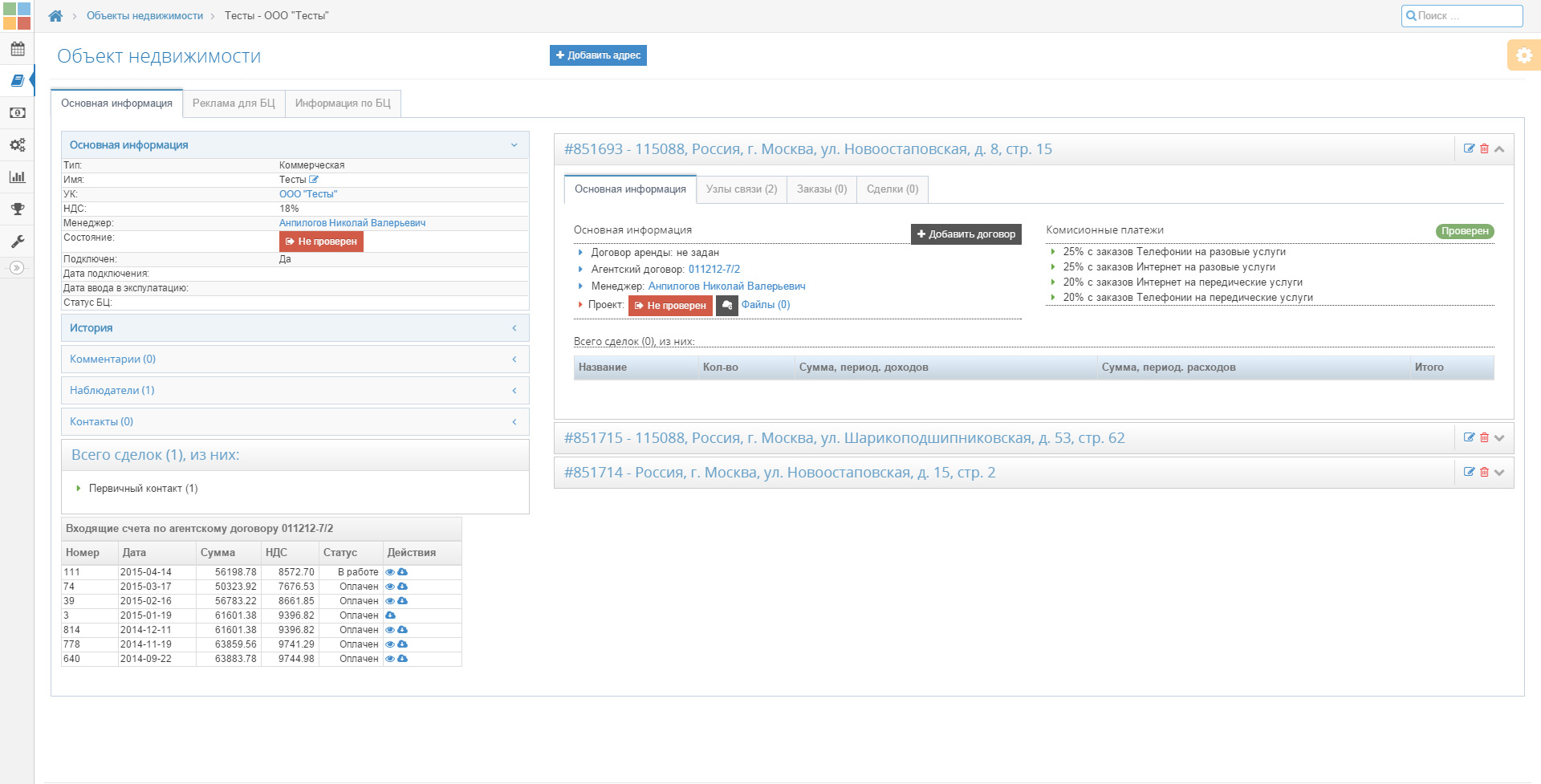Edit address #851715 using the pencil icon
The width and height of the screenshot is (1541, 784).
point(1469,437)
